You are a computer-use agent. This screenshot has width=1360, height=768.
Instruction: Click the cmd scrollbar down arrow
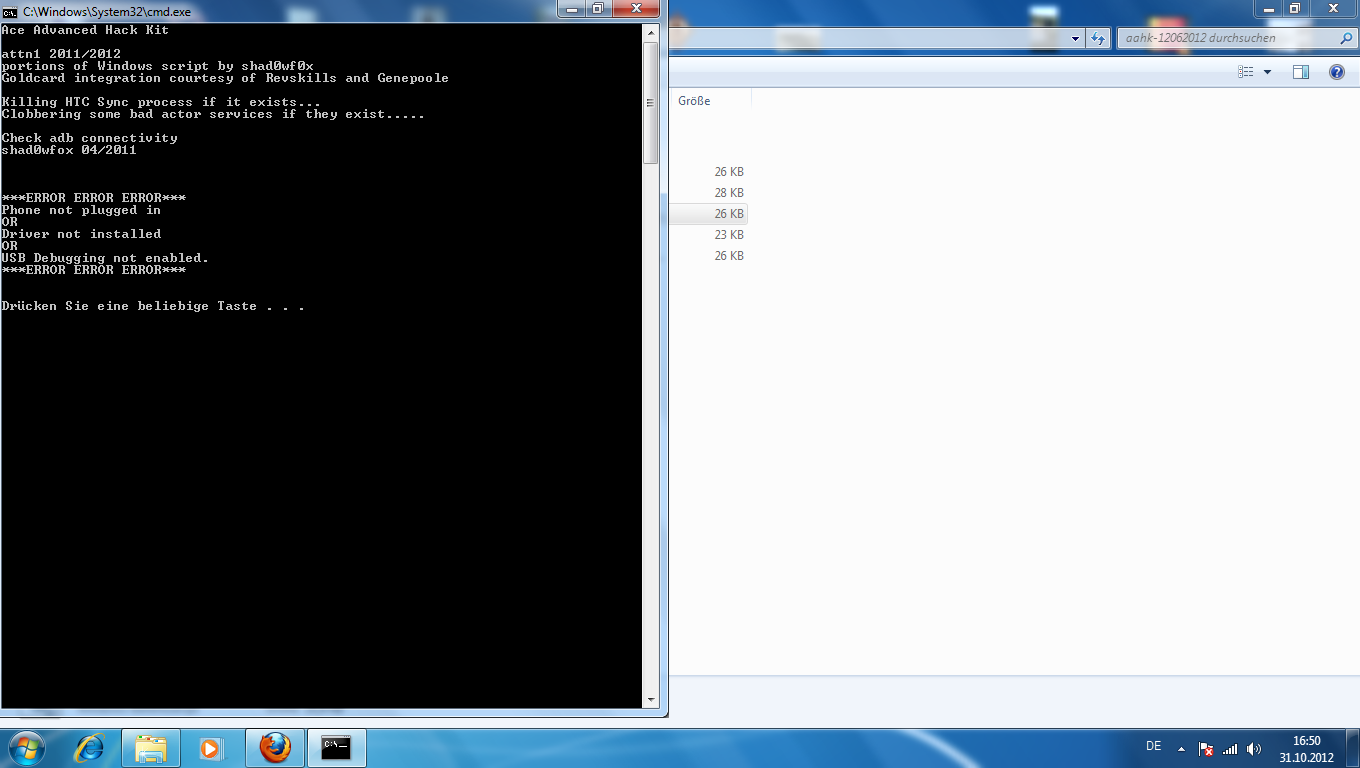(x=651, y=700)
